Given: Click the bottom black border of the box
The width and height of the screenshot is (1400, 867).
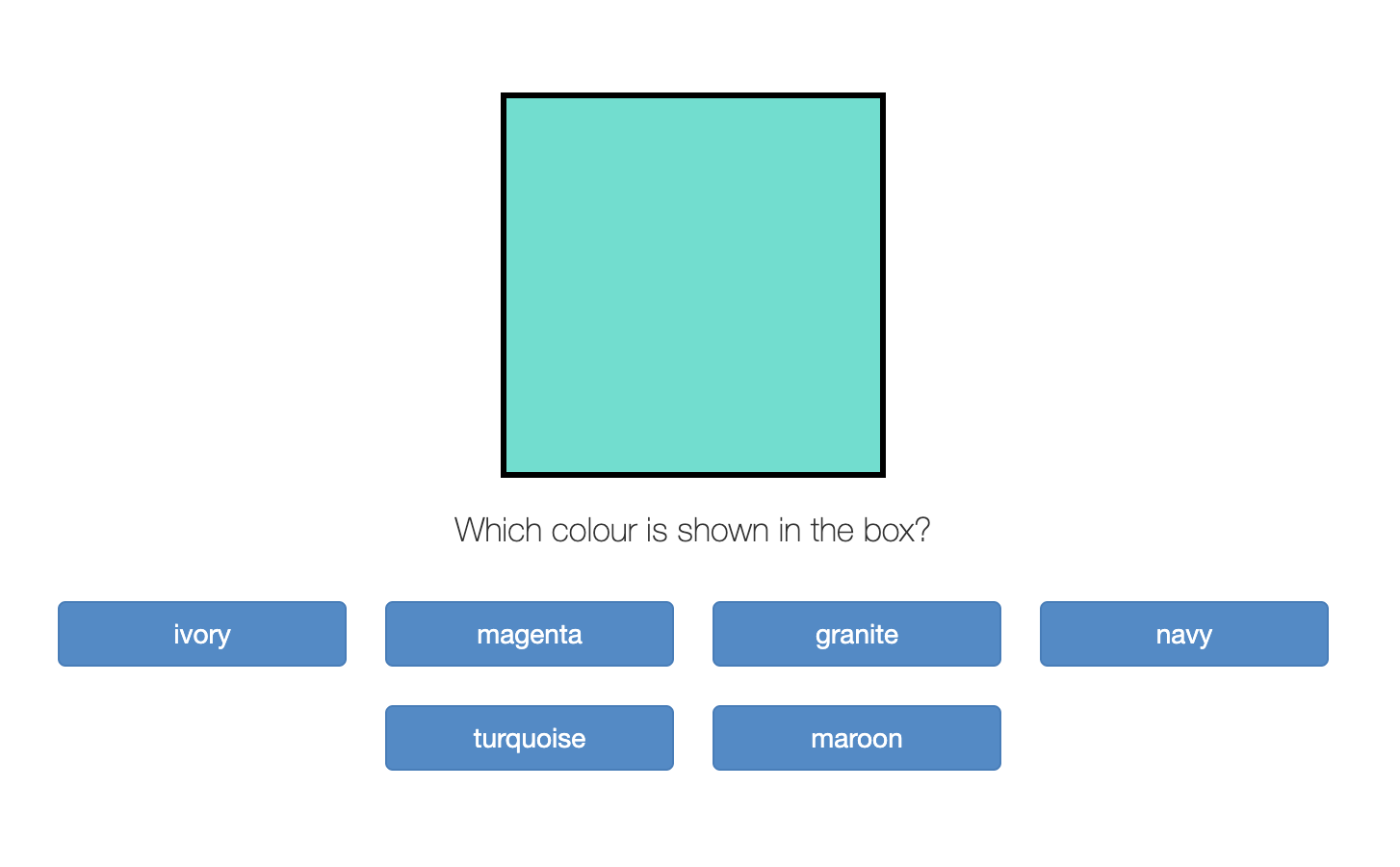Looking at the screenshot, I should coord(693,474).
